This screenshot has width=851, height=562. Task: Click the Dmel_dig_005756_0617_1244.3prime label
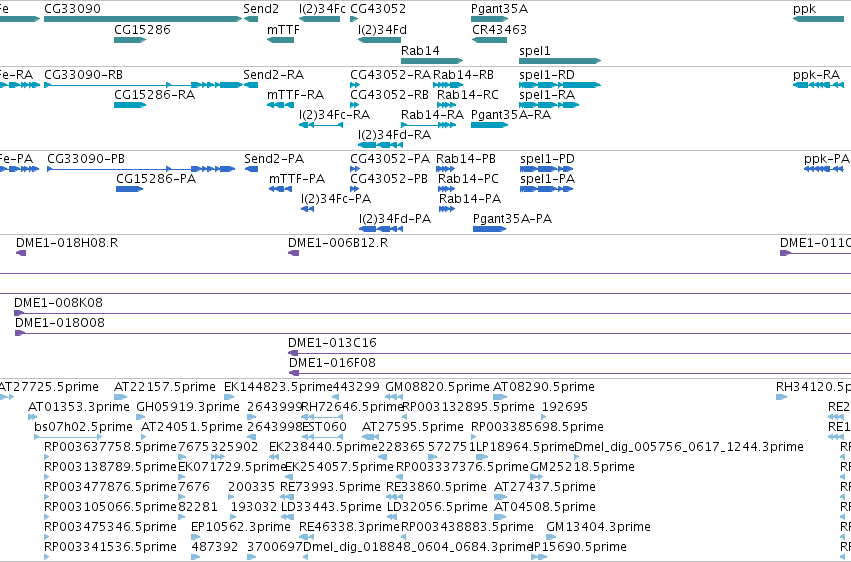pyautogui.click(x=689, y=447)
